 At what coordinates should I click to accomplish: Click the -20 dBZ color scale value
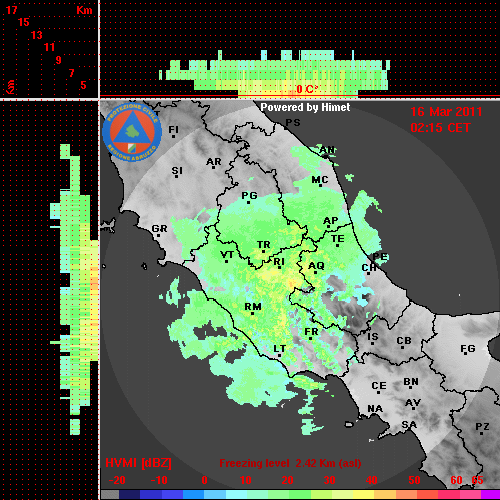[x=117, y=480]
